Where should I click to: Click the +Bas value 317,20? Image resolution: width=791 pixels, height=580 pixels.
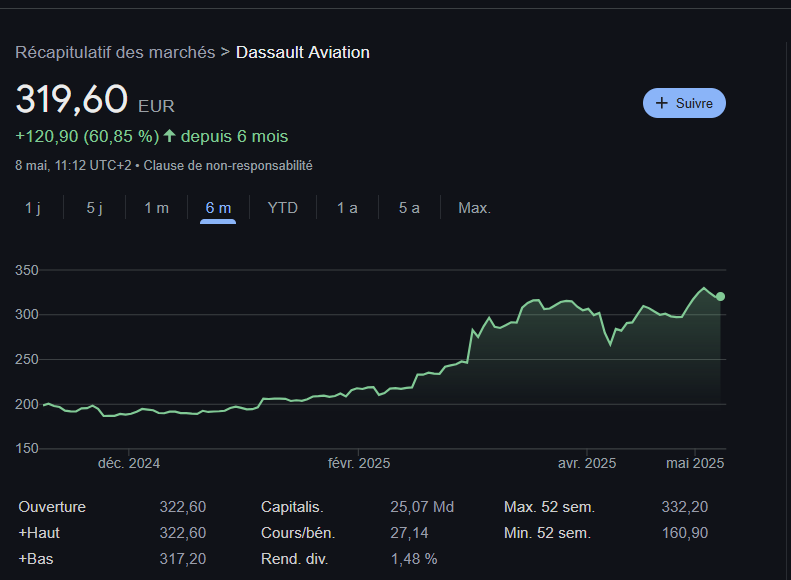[x=183, y=559]
